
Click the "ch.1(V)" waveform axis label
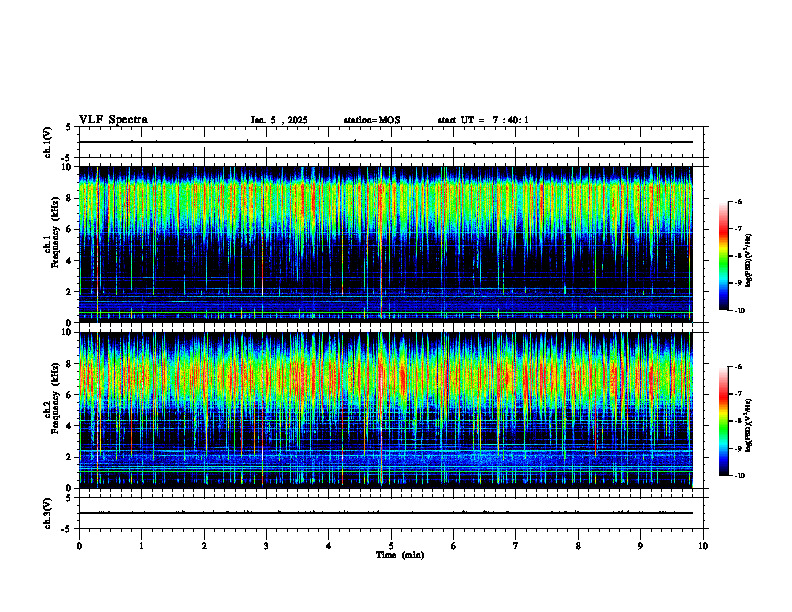pos(47,142)
